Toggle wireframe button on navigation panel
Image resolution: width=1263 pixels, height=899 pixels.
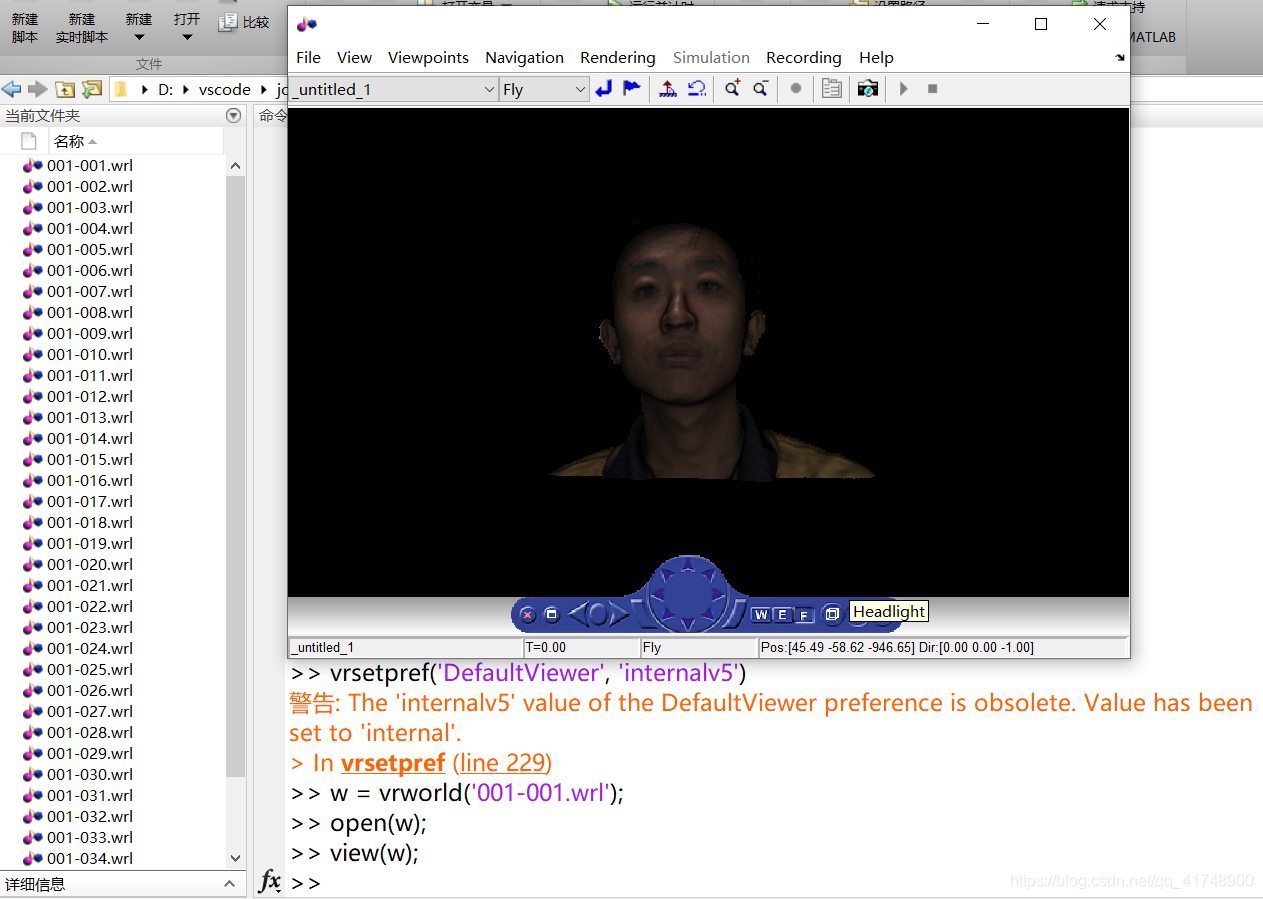[831, 614]
